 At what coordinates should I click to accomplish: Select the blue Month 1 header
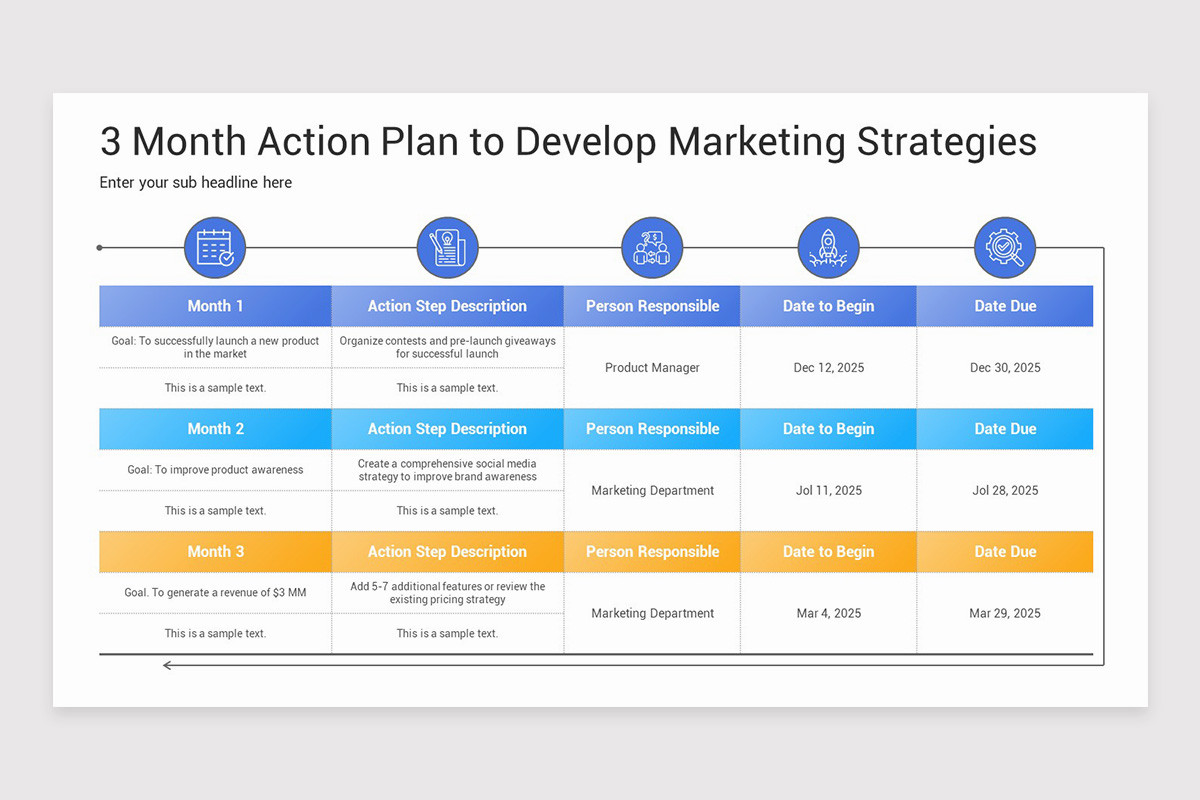[215, 306]
